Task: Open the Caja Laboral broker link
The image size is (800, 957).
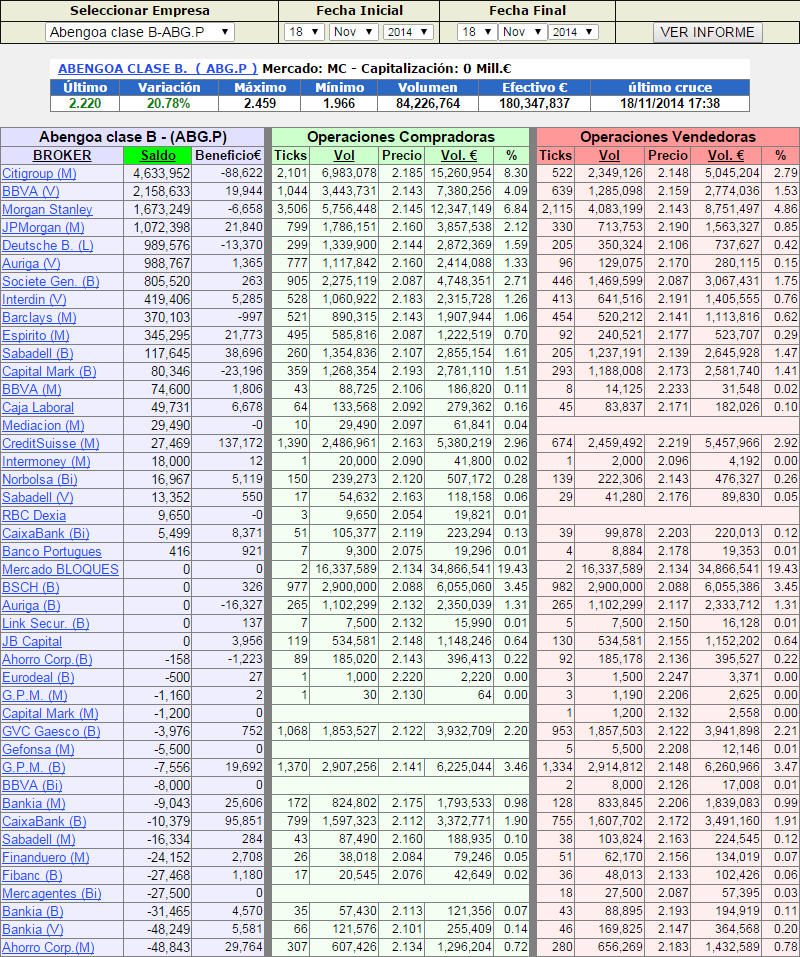Action: click(37, 408)
